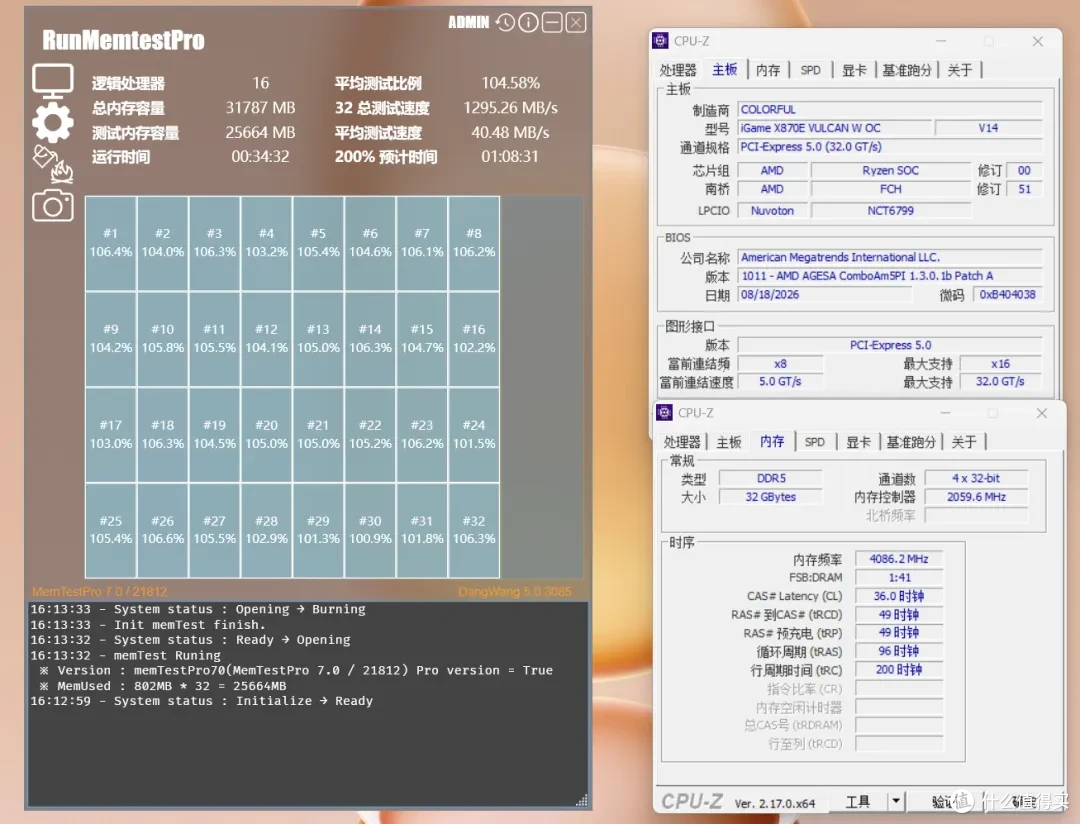Open 显卡 tab in lower CPU-Z window
Viewport: 1080px width, 824px height.
coord(858,442)
